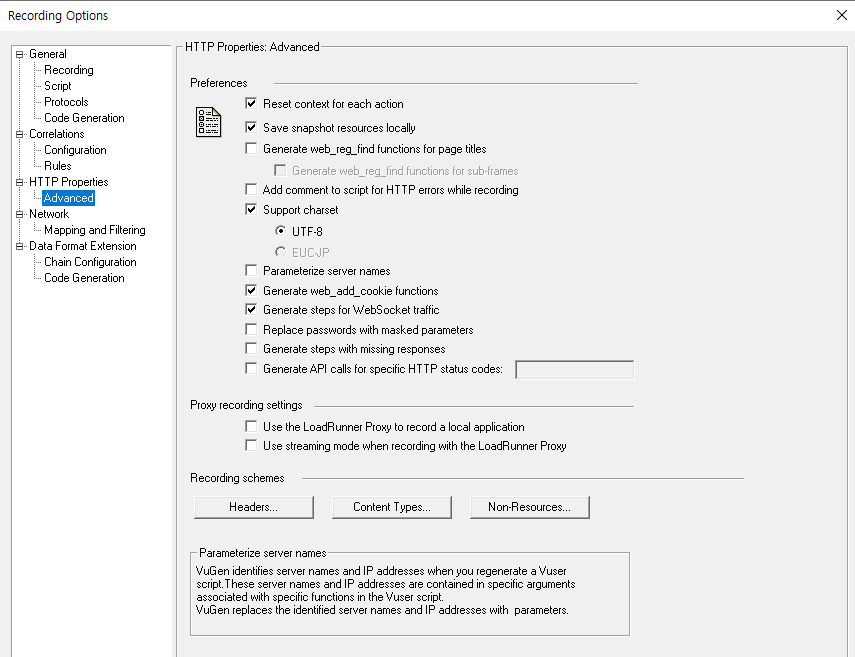Check Generate steps with missing responses
This screenshot has width=855, height=657.
pos(251,349)
